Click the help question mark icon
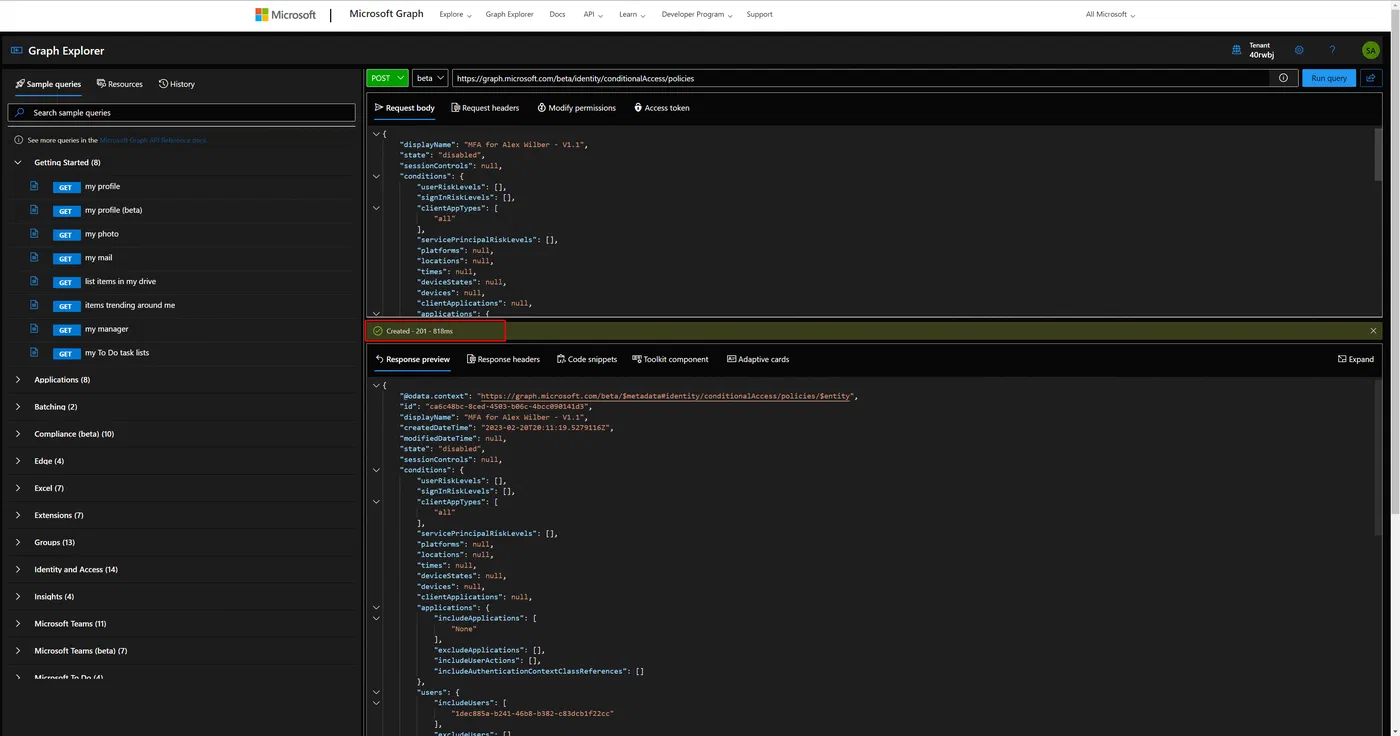 point(1332,50)
